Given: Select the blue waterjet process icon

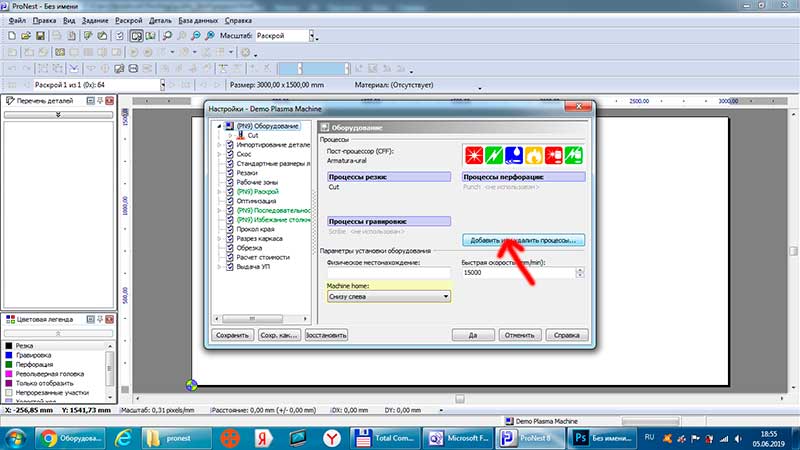Looking at the screenshot, I should point(514,155).
